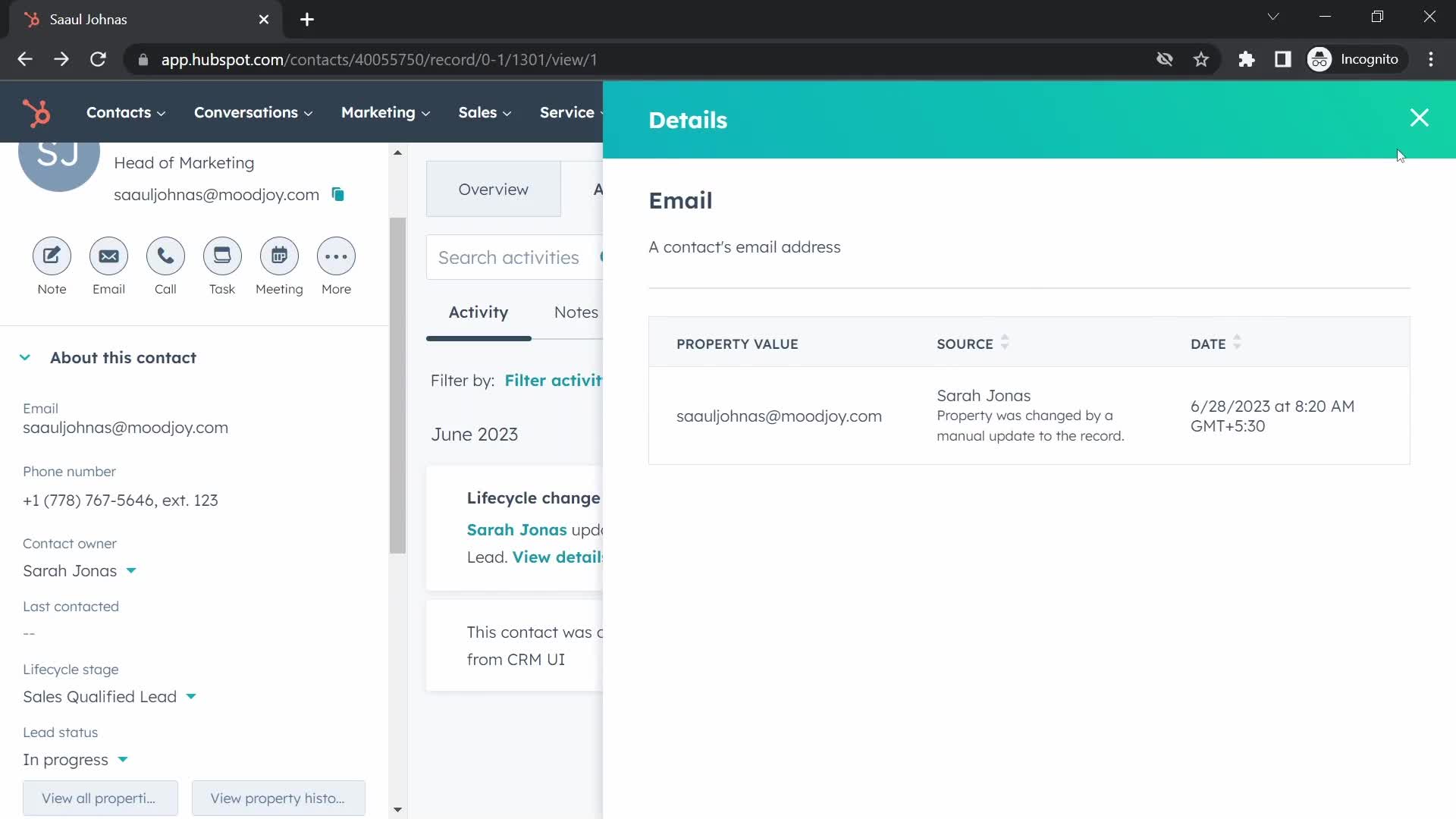Expand the About this contact section
This screenshot has height=819, width=1456.
(24, 357)
